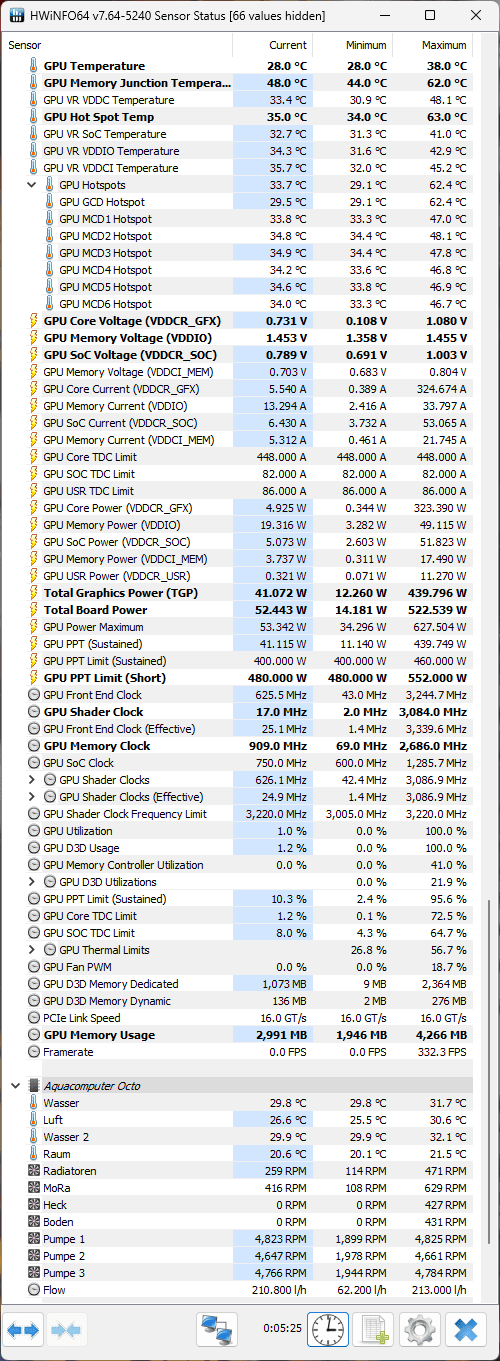Collapse the Aquacomputer Octo sensor section
The image size is (500, 1361).
(16, 1085)
